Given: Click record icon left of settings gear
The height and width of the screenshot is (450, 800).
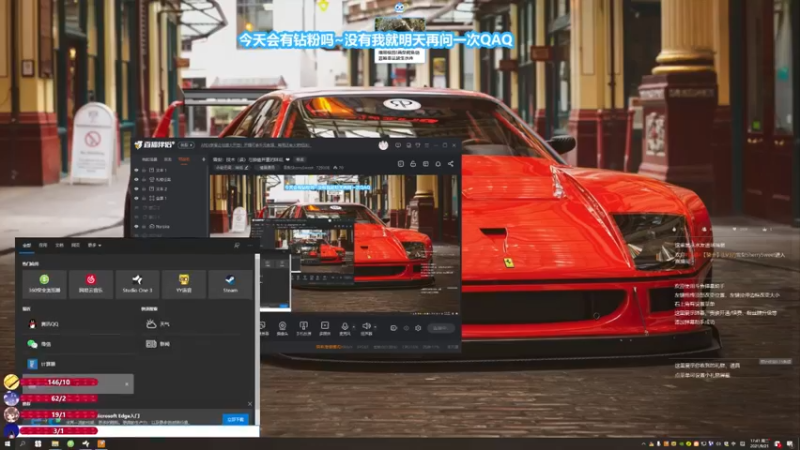Looking at the screenshot, I should [x=393, y=328].
